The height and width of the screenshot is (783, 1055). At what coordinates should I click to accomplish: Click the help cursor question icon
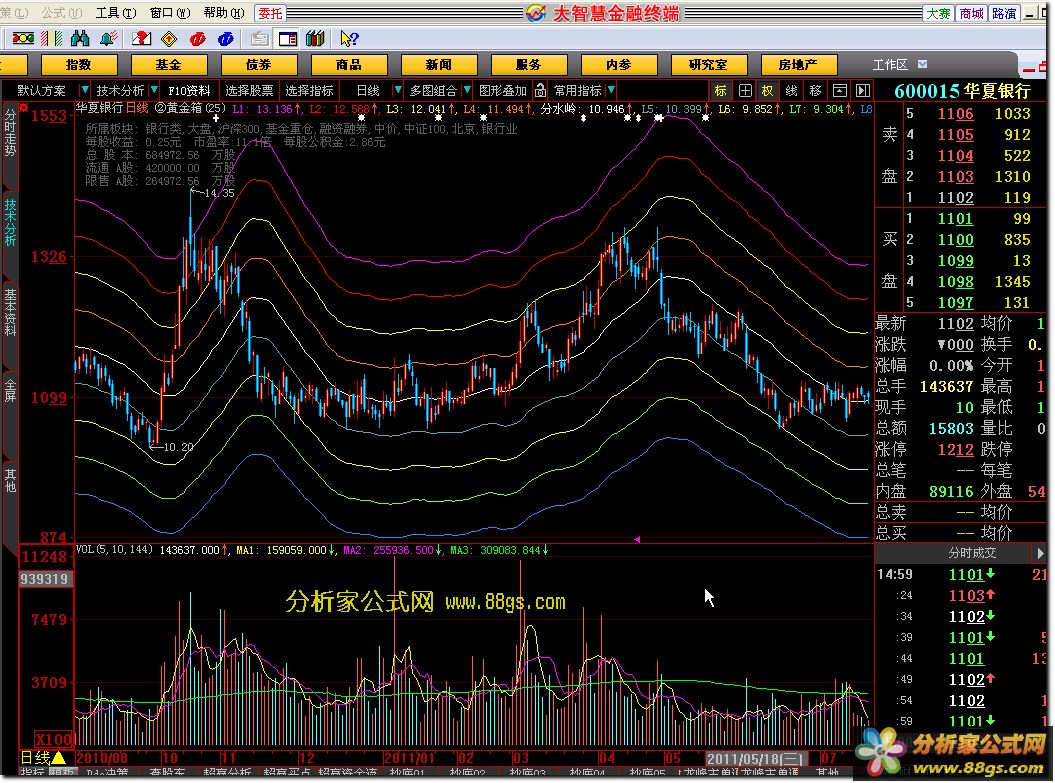pos(349,39)
